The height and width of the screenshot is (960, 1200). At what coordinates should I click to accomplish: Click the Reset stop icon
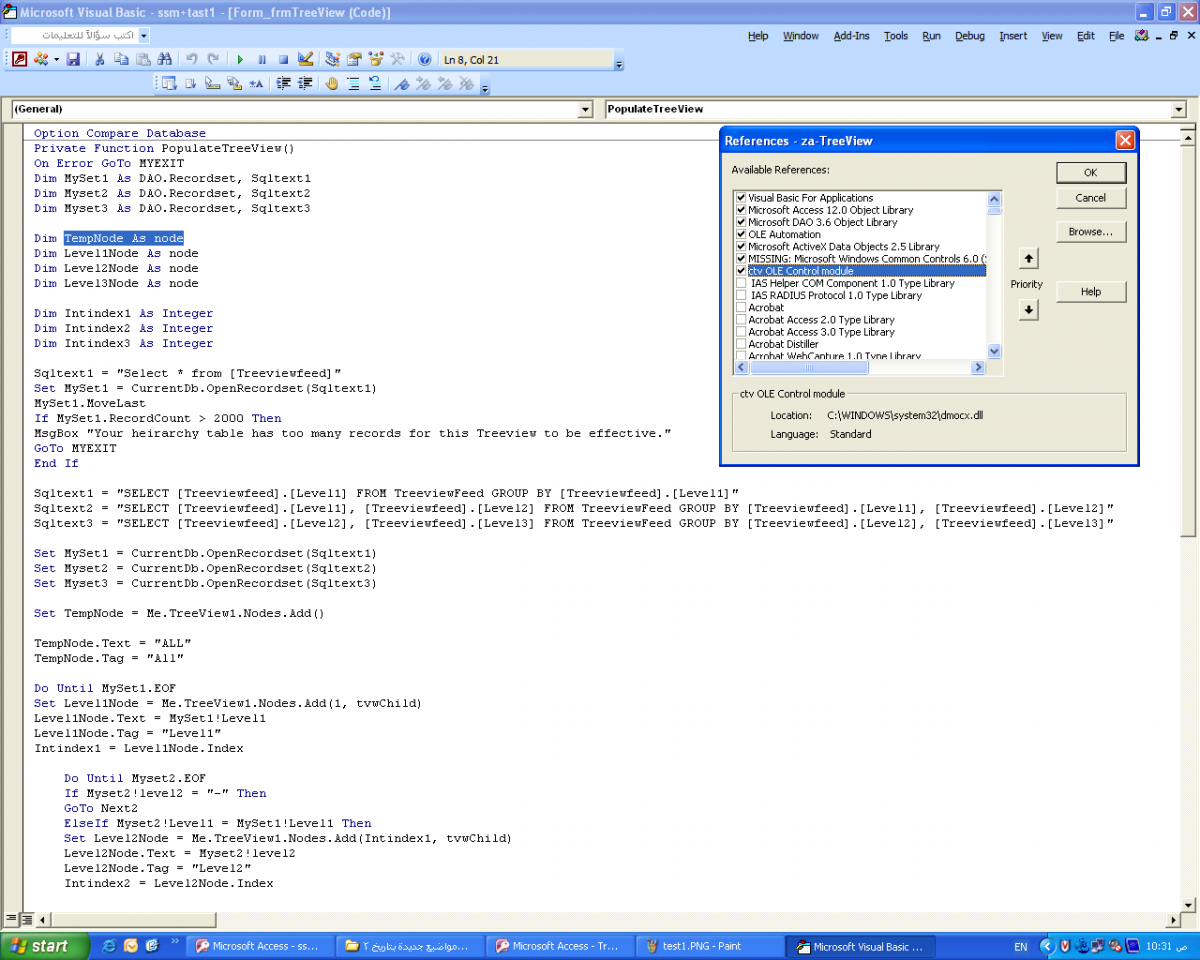tap(284, 60)
